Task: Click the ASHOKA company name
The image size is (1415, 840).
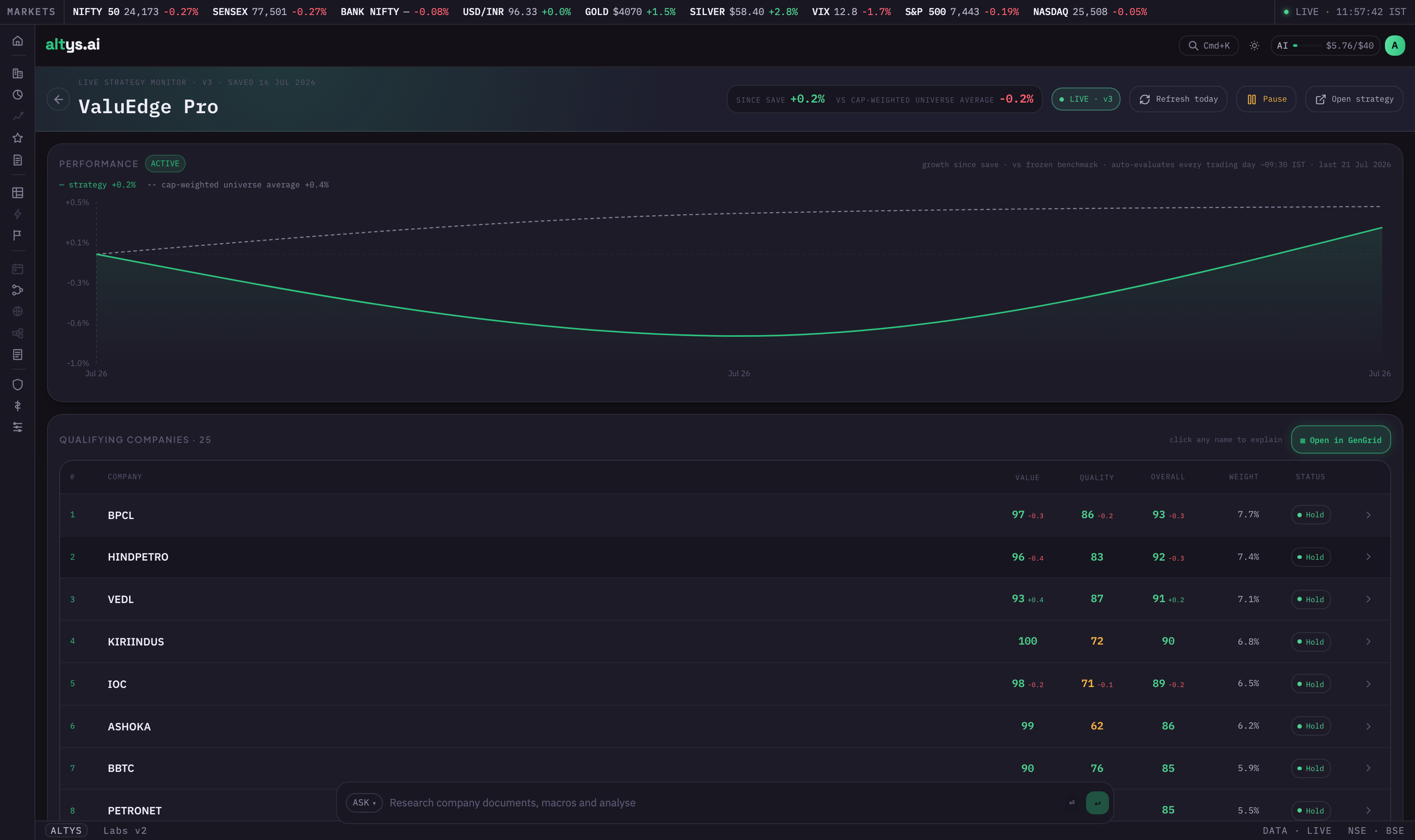Action: point(129,727)
